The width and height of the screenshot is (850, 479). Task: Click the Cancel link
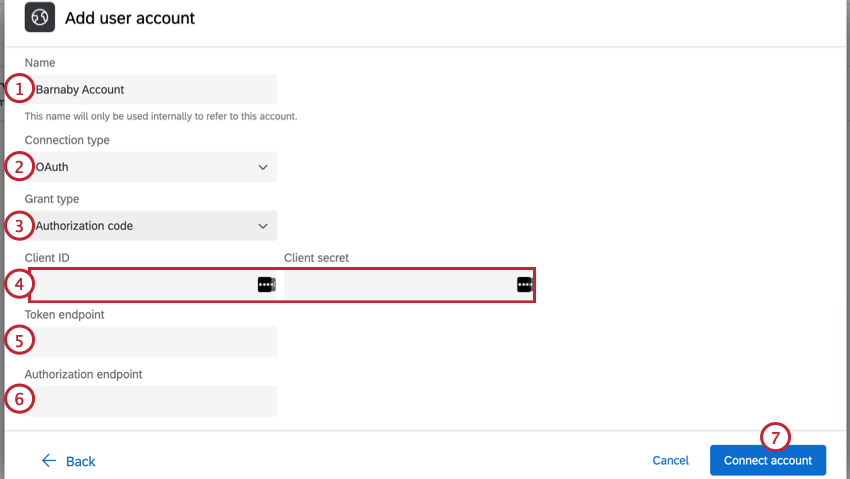(670, 461)
